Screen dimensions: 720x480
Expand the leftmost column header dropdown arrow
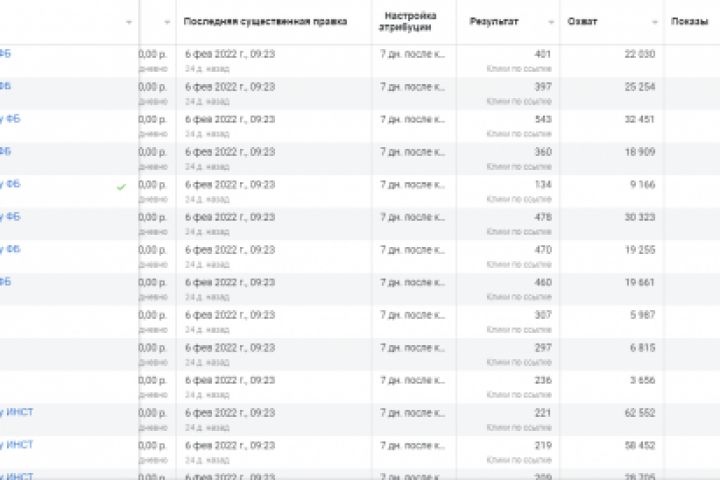click(x=129, y=22)
